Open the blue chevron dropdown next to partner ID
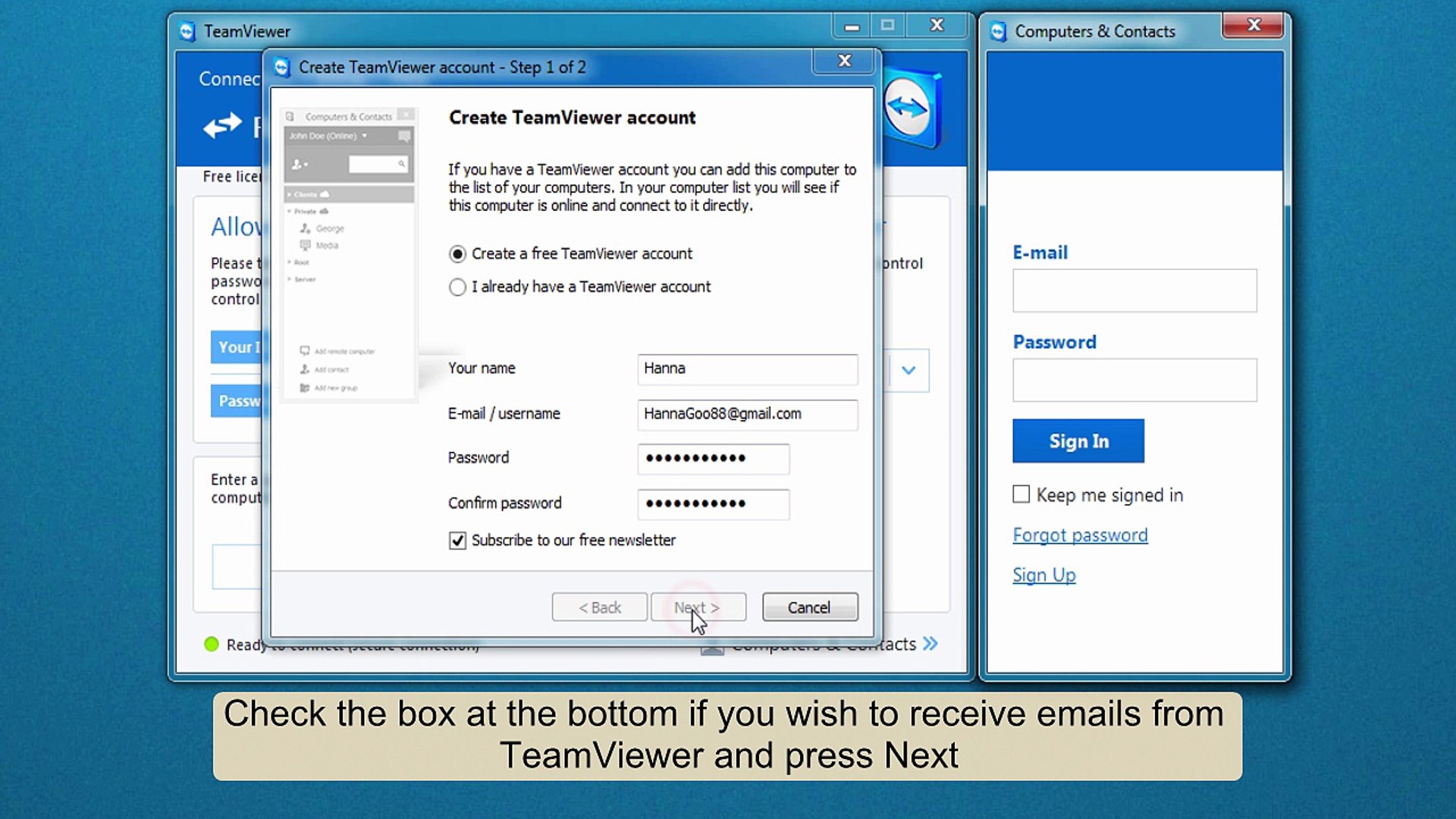Viewport: 1456px width, 819px height. tap(909, 371)
